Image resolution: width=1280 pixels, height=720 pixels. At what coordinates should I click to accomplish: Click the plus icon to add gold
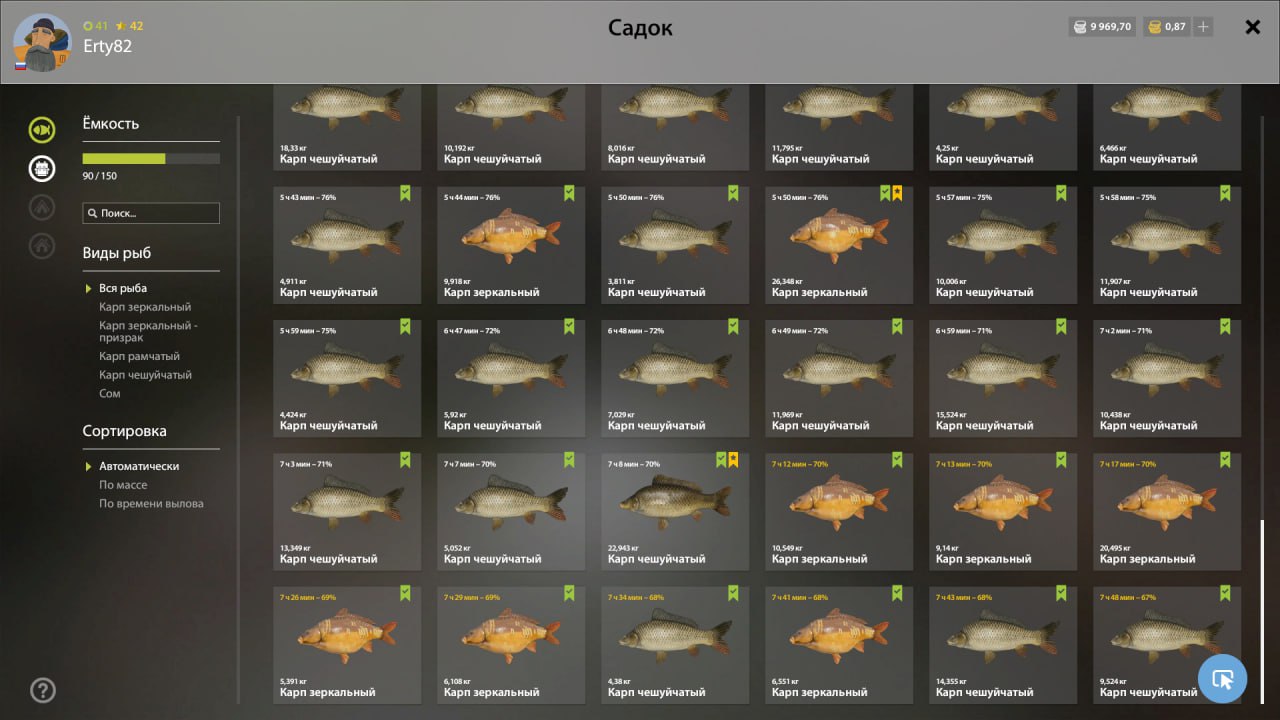click(x=1203, y=27)
